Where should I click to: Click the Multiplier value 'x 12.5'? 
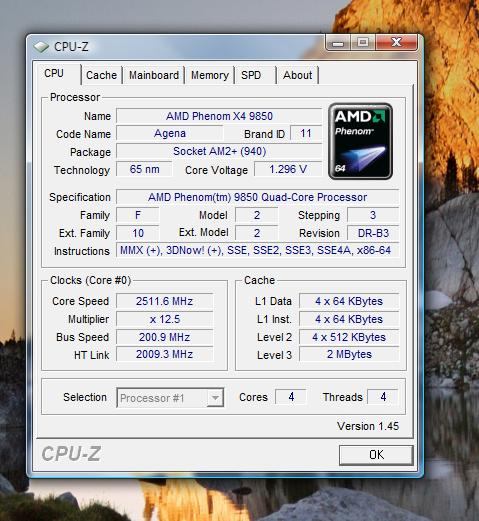(x=164, y=319)
